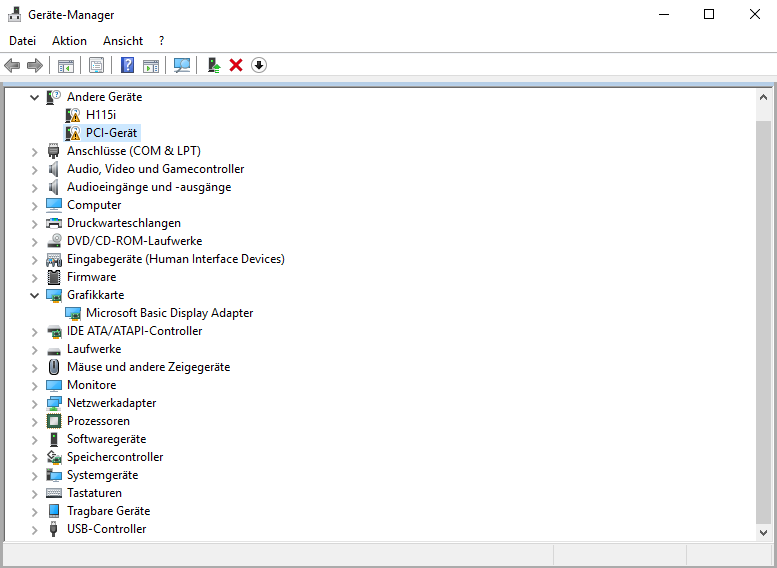Expand the Systemgeräte category
This screenshot has width=777, height=568.
(34, 476)
